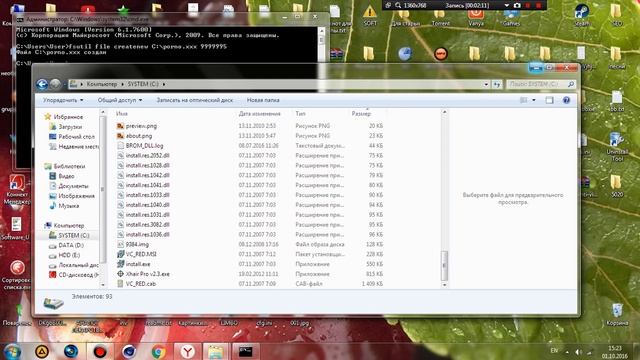Open the Uninstall Tool desktop icon
Viewport: 640px width, 360px height.
point(617,147)
